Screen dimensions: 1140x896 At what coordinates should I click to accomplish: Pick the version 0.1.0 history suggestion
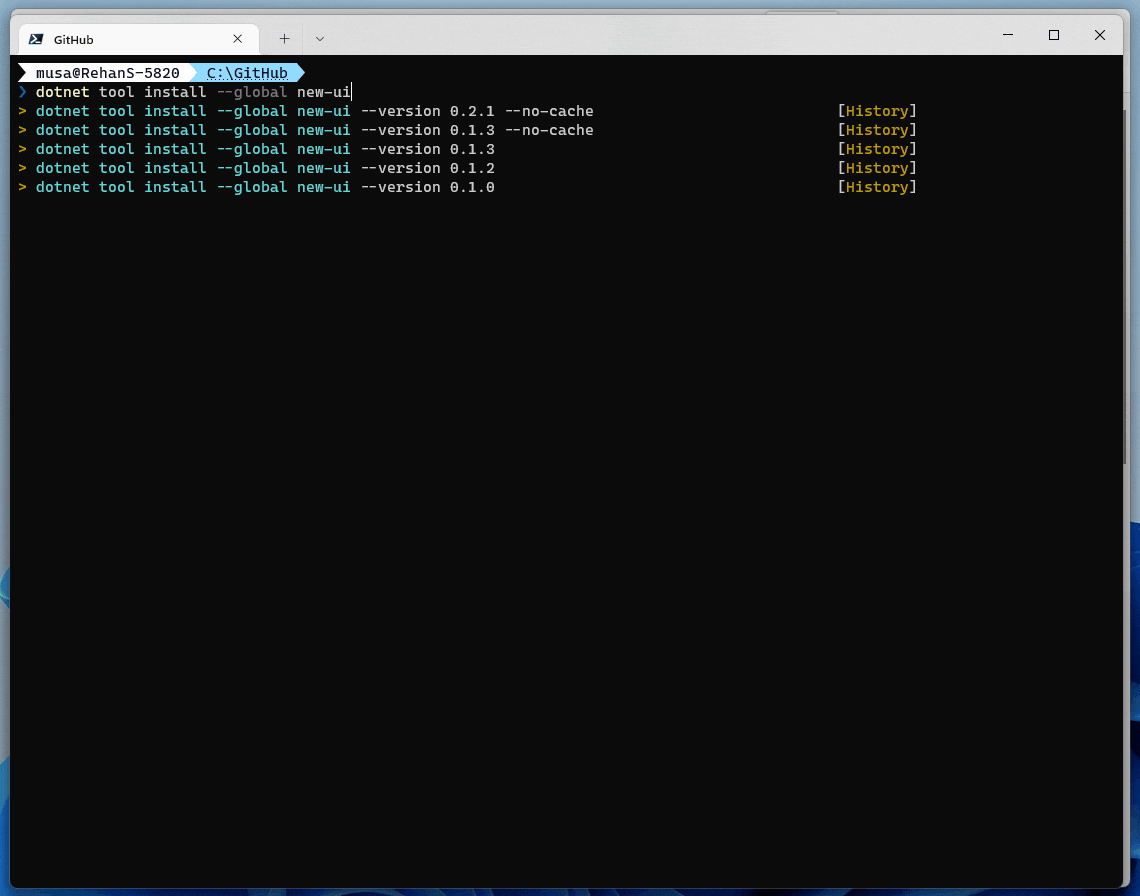(265, 187)
